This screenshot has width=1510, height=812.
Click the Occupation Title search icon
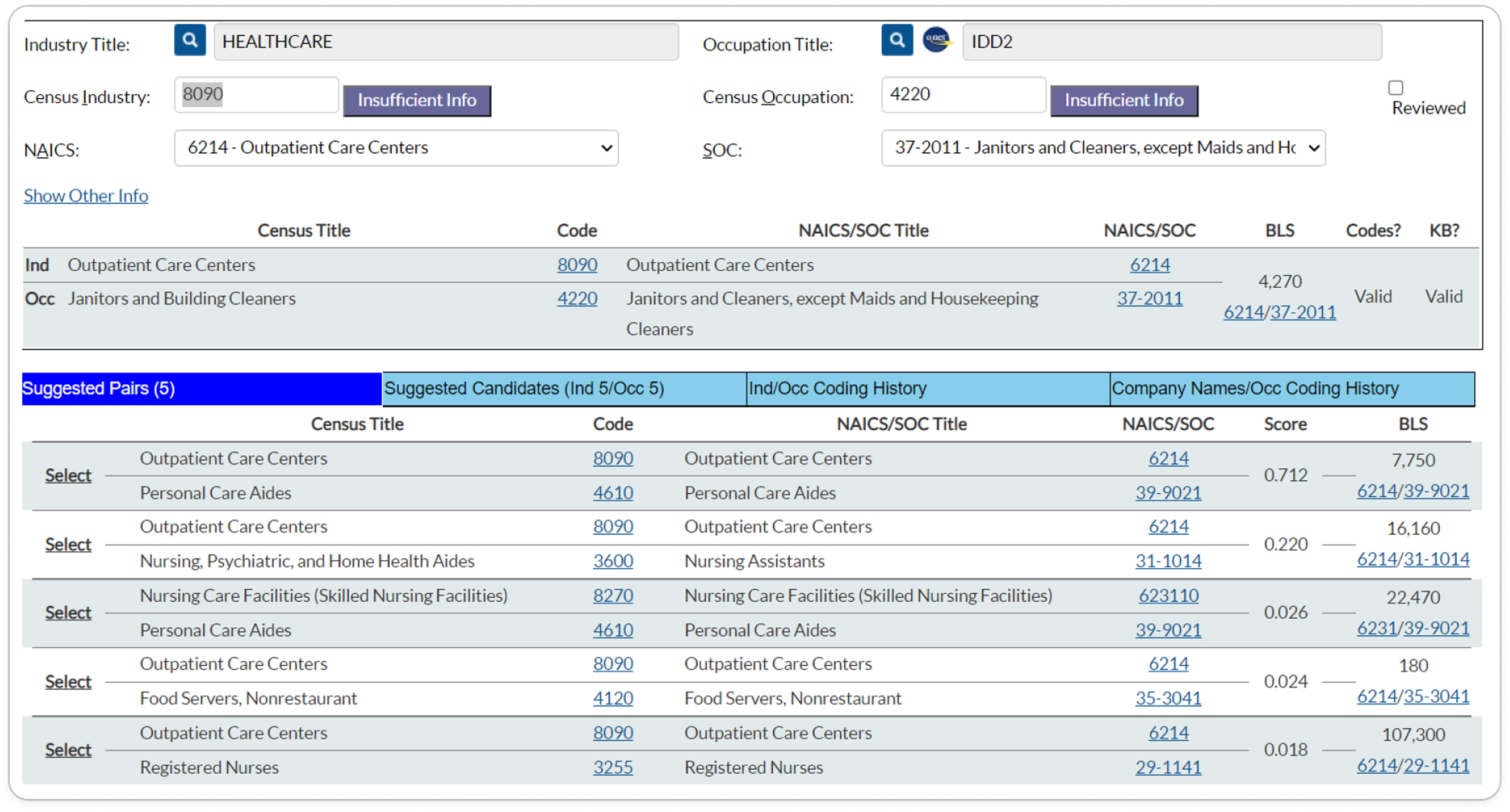[x=896, y=40]
